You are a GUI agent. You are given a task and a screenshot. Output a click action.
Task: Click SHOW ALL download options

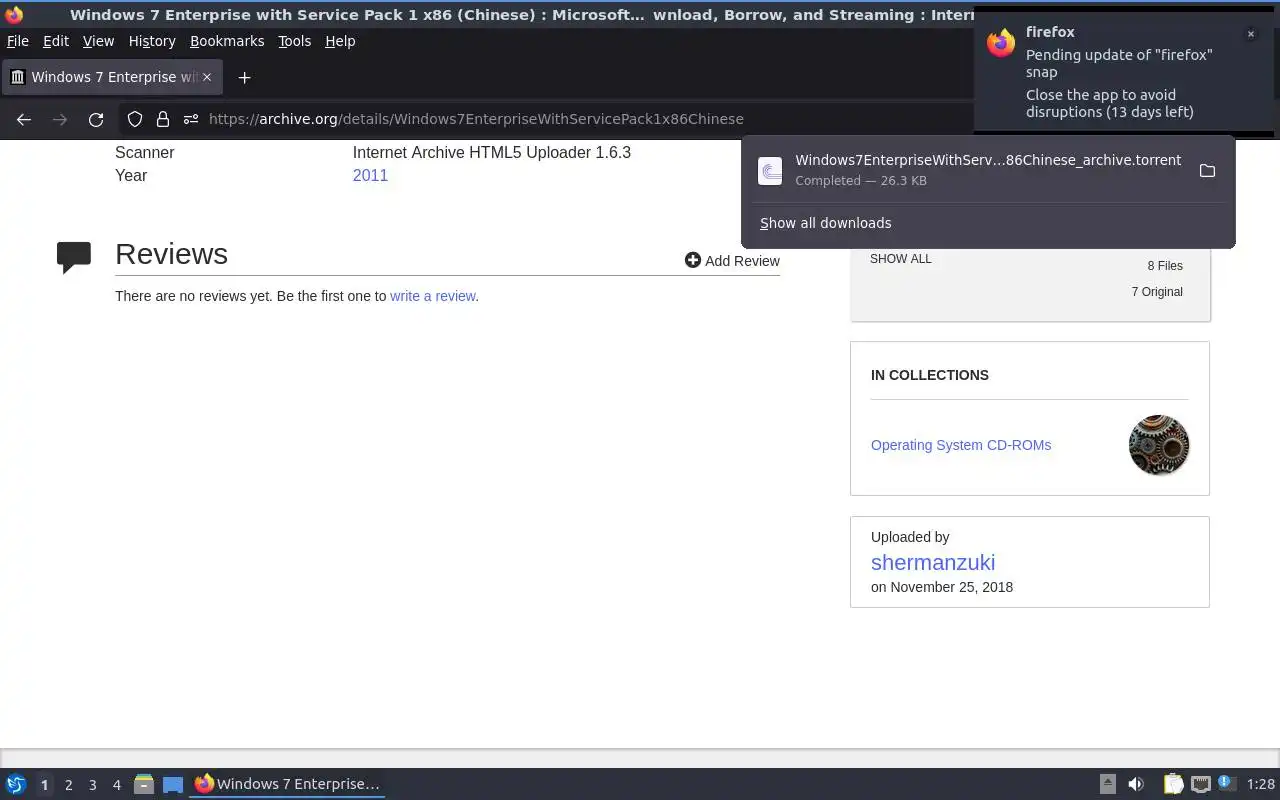point(900,259)
